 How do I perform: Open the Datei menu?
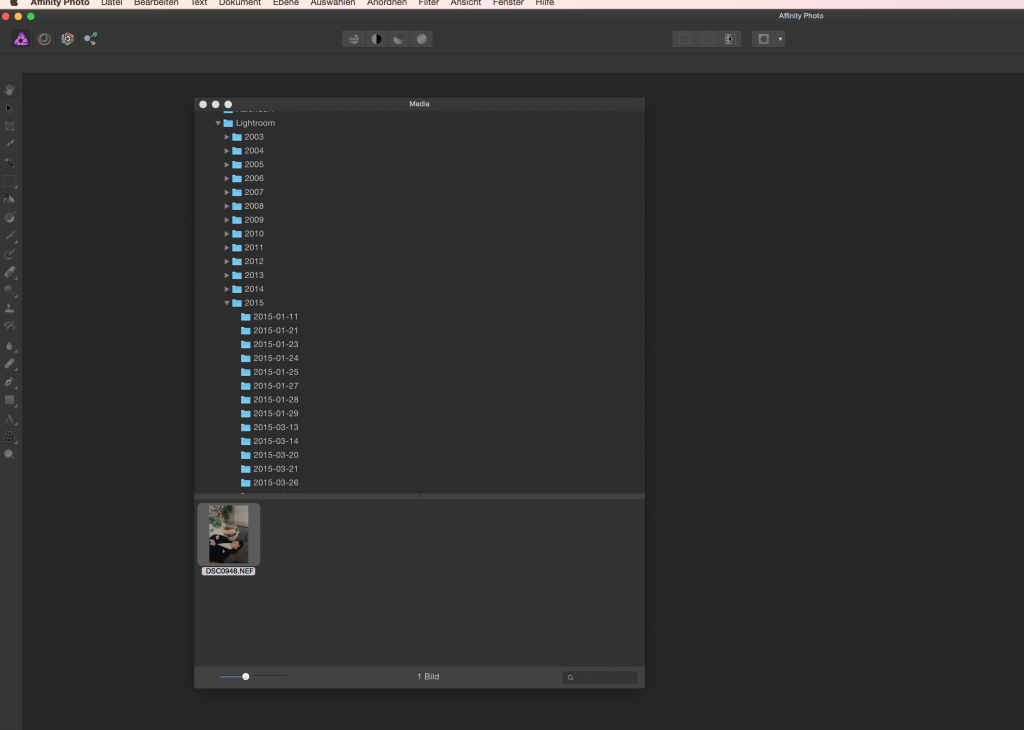coord(112,3)
